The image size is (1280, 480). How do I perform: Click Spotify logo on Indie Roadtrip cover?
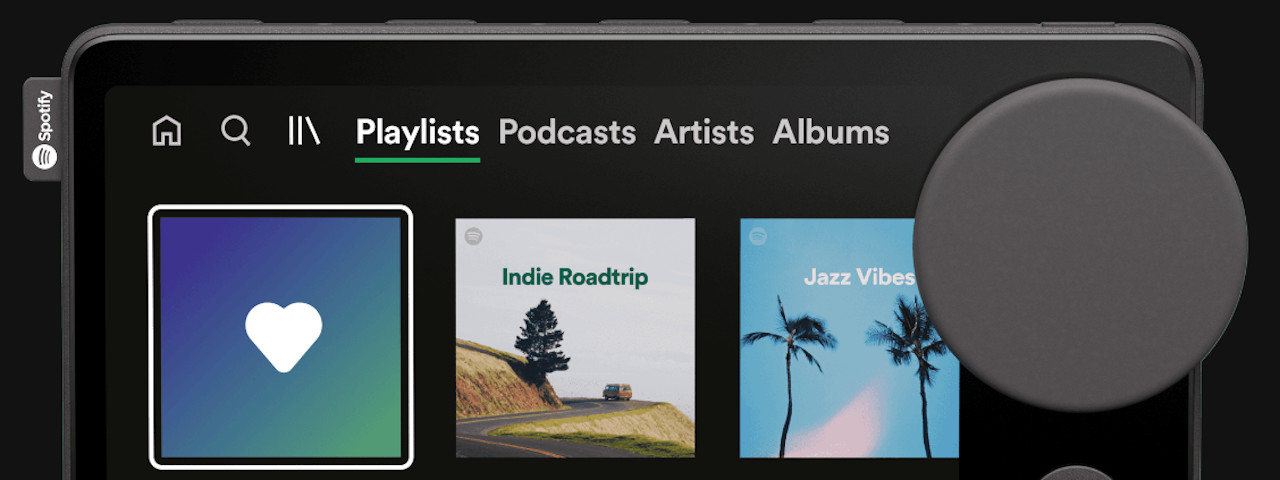tap(474, 236)
